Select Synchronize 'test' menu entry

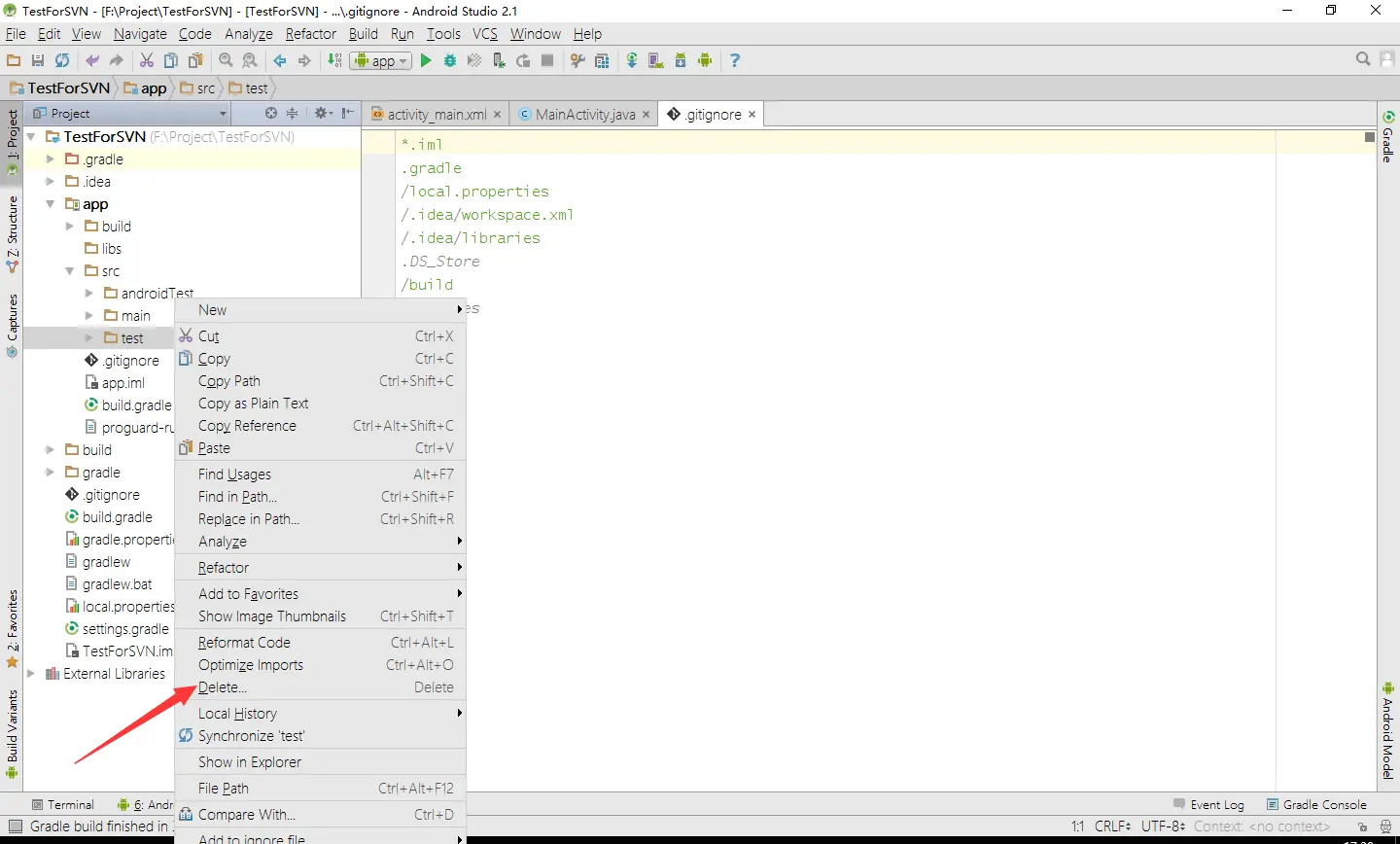click(320, 736)
